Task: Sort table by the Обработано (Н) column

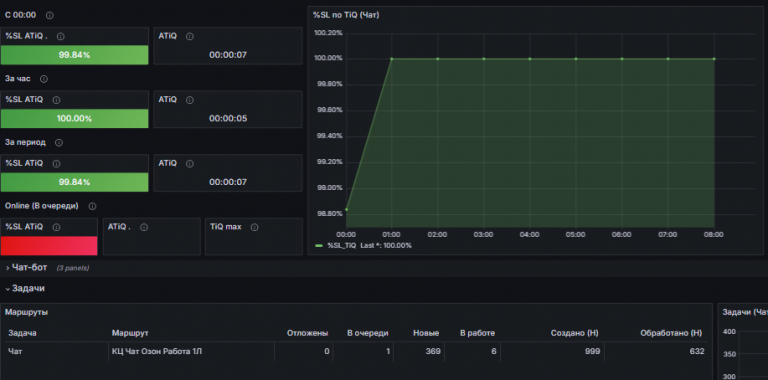Action: [671, 333]
